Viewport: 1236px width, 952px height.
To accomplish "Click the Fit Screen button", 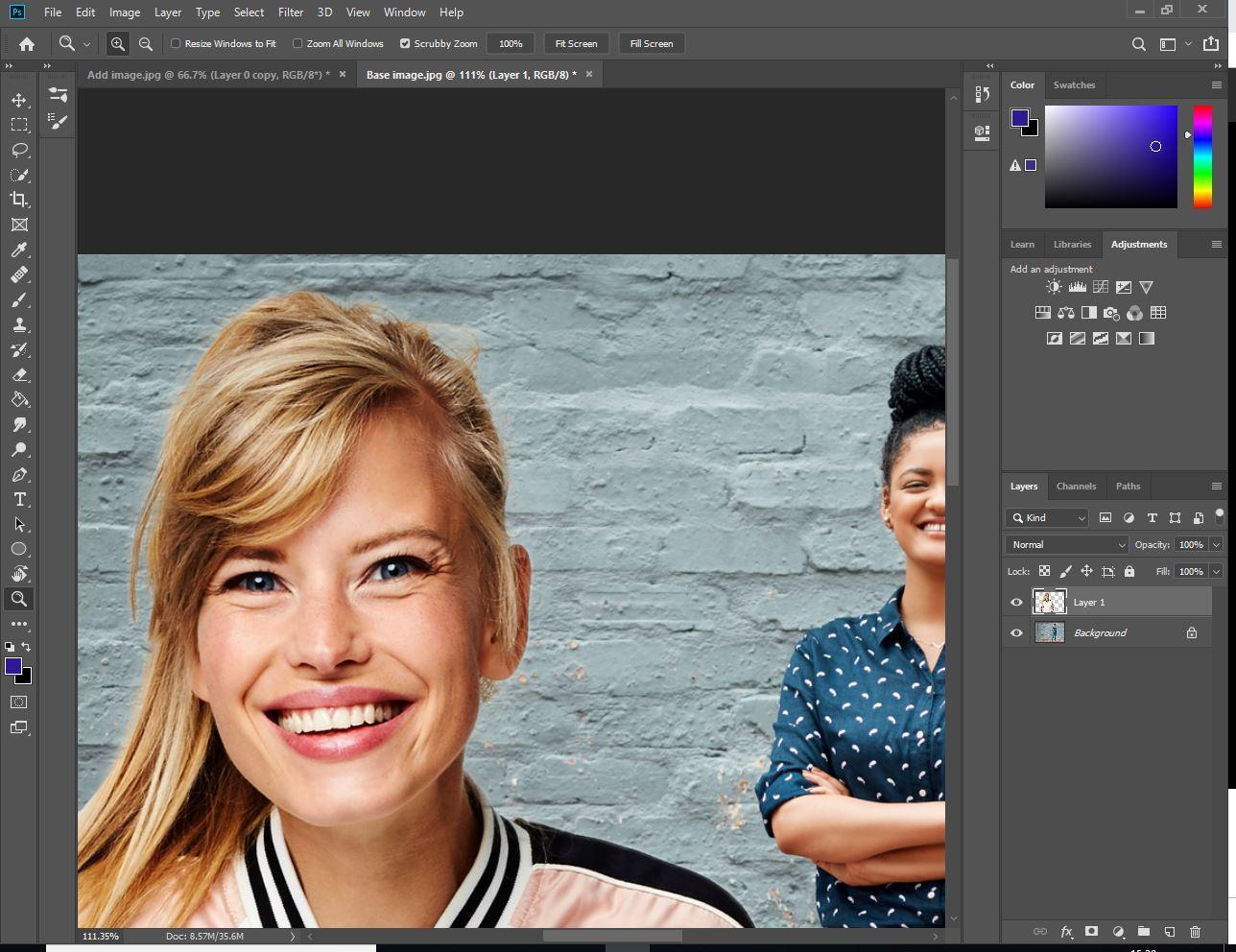I will [576, 43].
